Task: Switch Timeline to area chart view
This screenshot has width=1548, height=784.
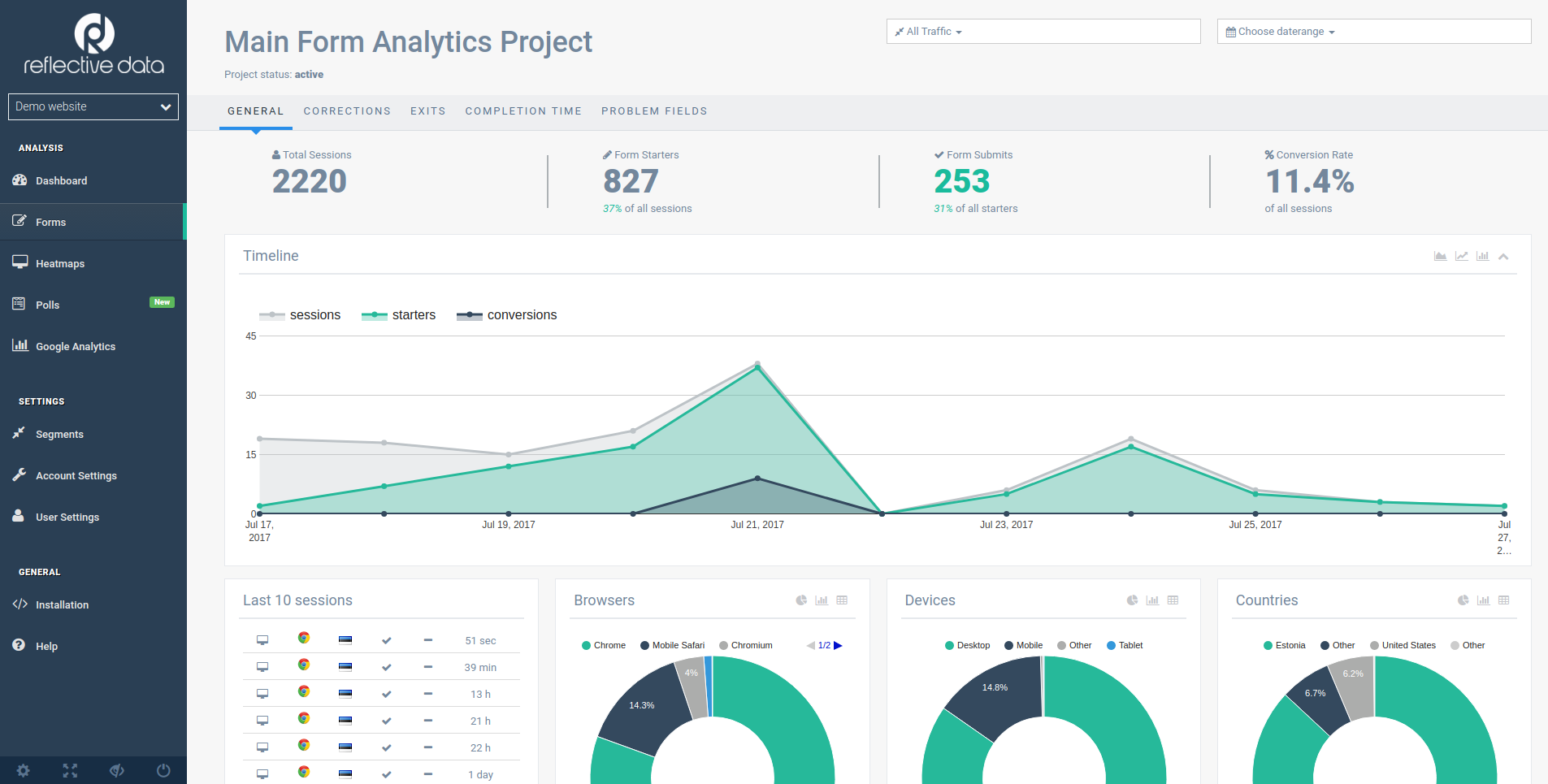Action: (x=1440, y=256)
